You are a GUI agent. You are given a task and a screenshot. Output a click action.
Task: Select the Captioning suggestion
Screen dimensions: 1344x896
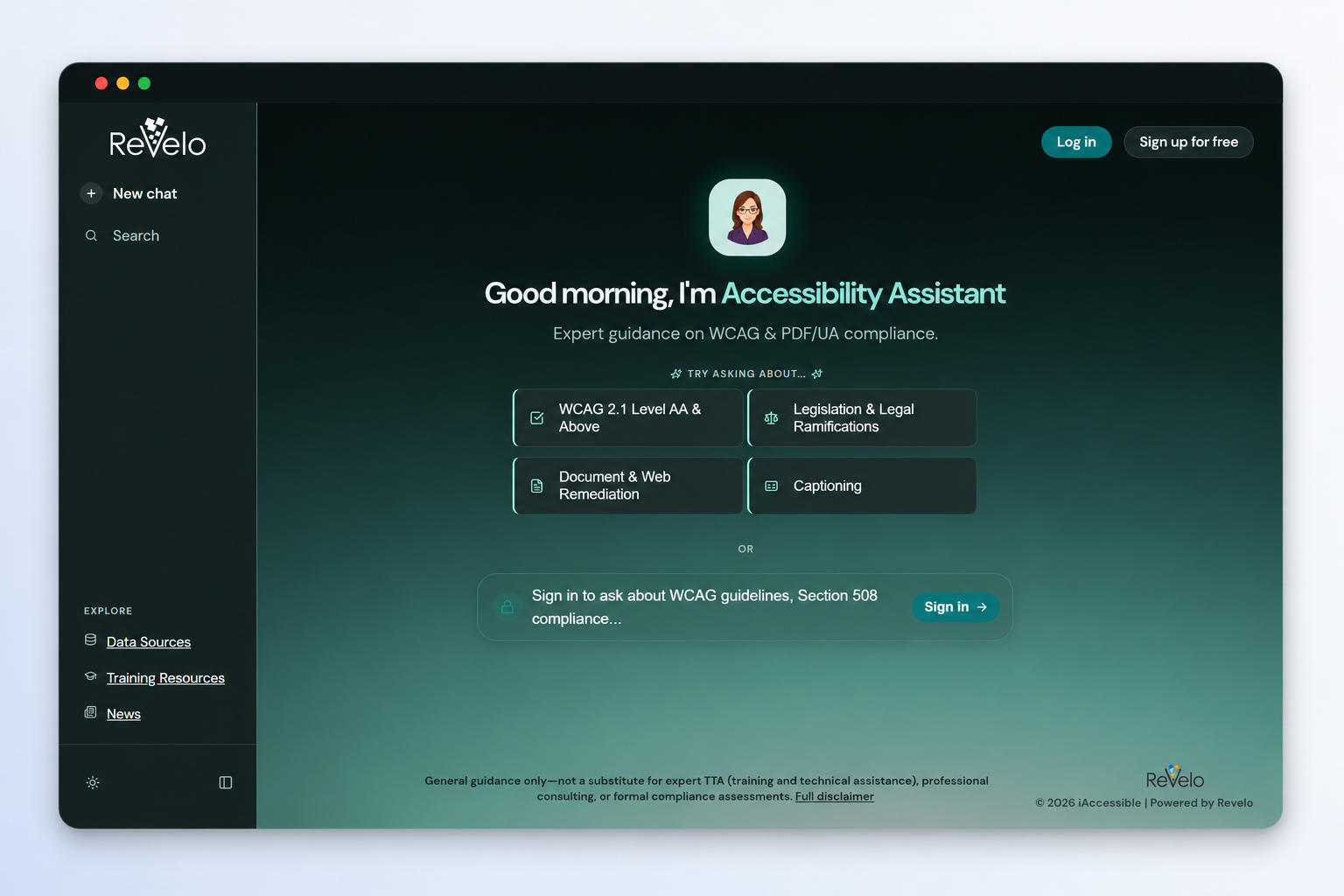tap(862, 486)
